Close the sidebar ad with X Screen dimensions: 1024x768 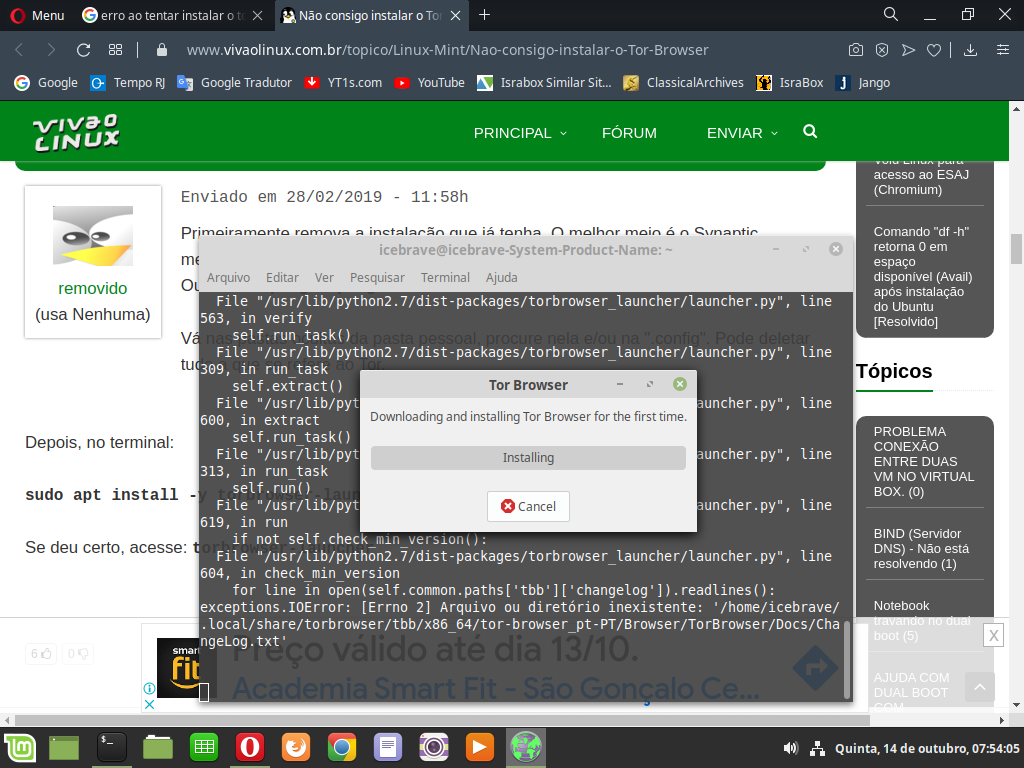[993, 635]
